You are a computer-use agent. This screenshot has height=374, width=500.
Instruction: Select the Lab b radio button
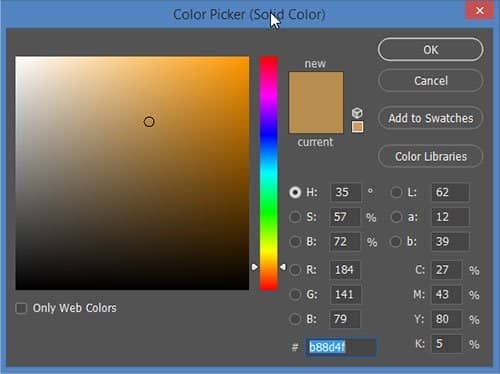pyautogui.click(x=396, y=242)
